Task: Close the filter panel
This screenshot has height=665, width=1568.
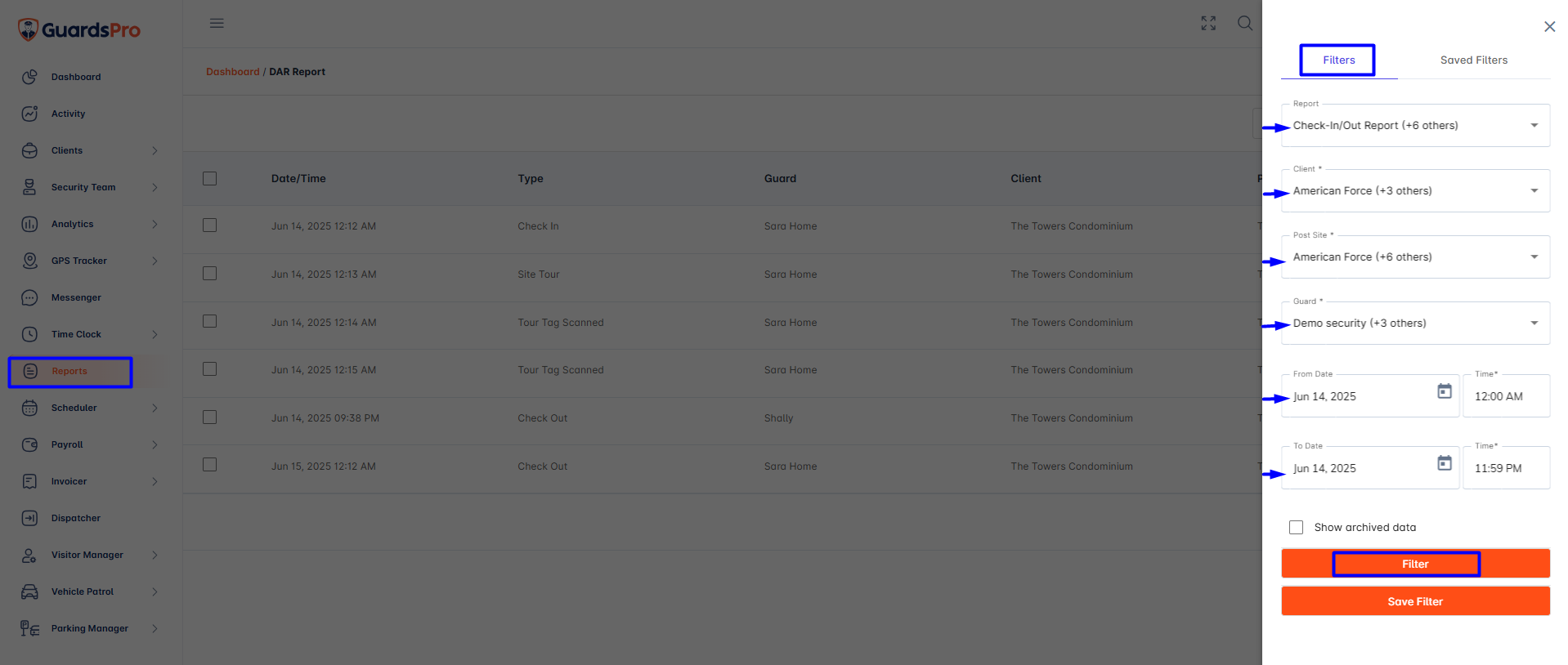Action: 1549,27
